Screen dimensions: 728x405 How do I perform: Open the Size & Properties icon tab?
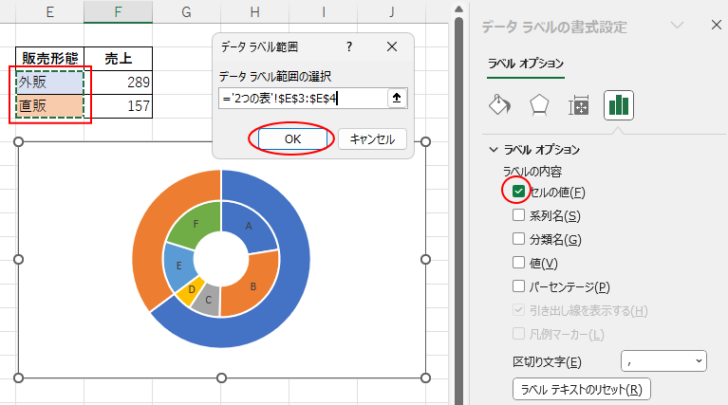578,105
